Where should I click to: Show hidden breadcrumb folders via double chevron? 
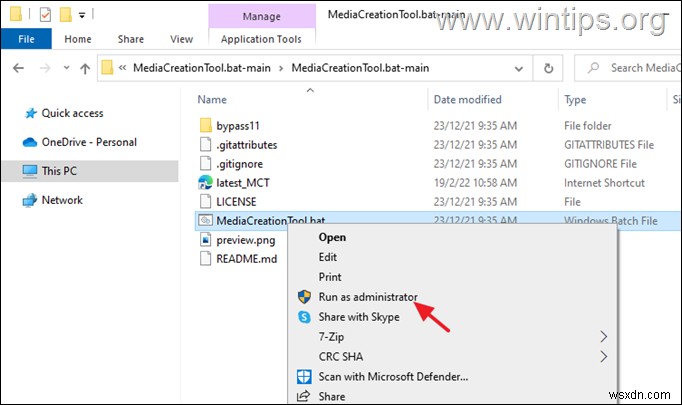pyautogui.click(x=123, y=68)
